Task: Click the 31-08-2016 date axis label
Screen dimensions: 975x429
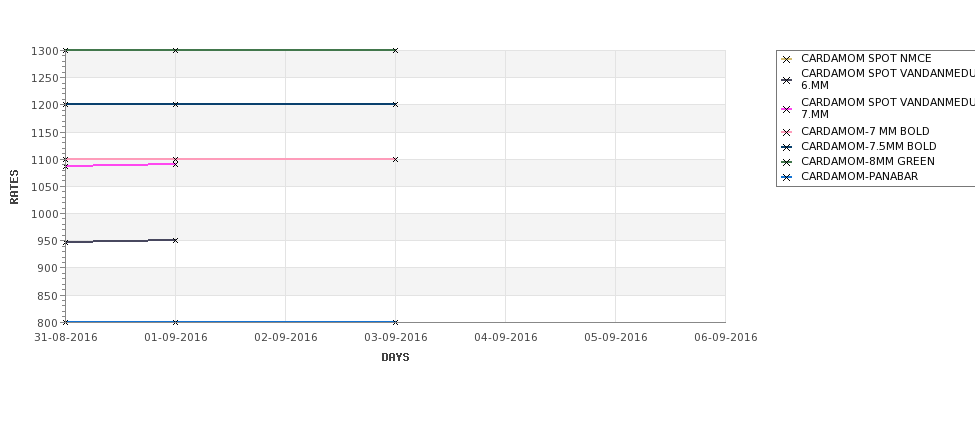Action: (x=66, y=338)
